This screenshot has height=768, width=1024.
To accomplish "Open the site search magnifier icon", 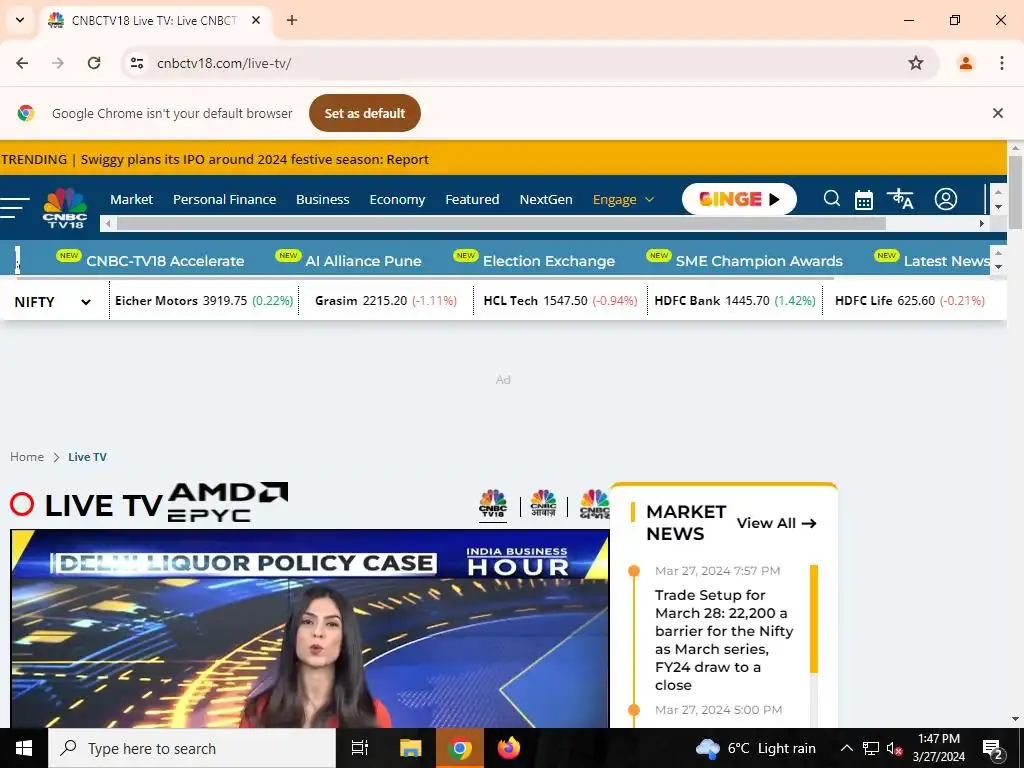I will (x=831, y=199).
